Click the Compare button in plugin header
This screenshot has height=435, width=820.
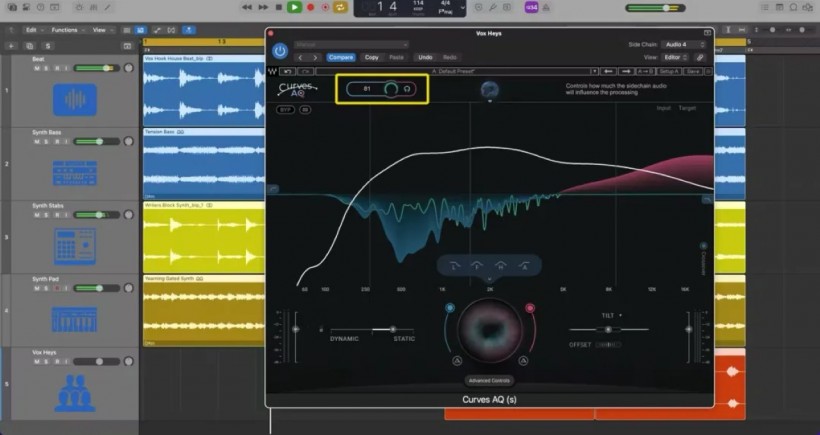341,58
